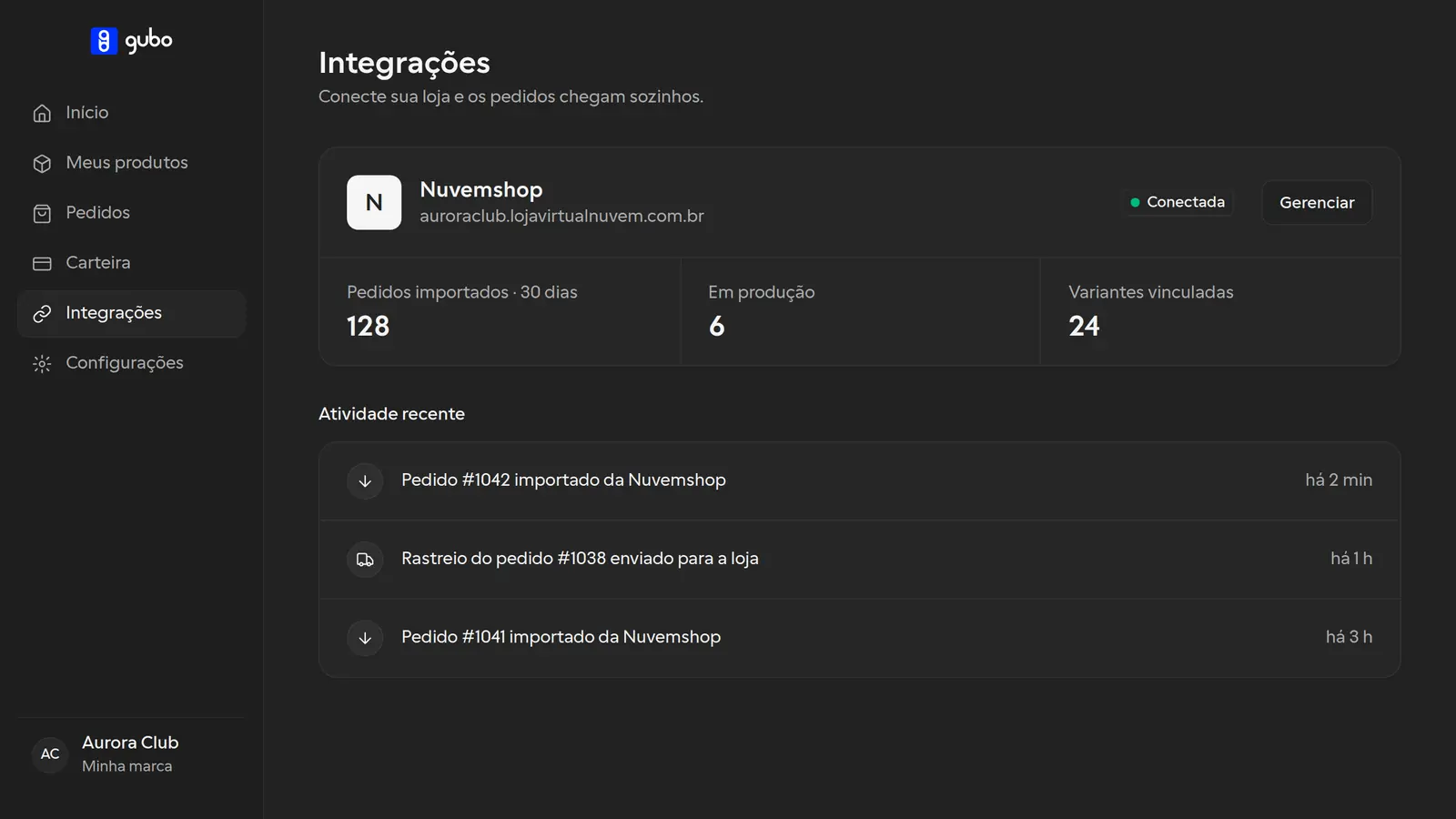The image size is (1456, 819).
Task: Click the Nuvemshop integration title
Action: [x=481, y=189]
